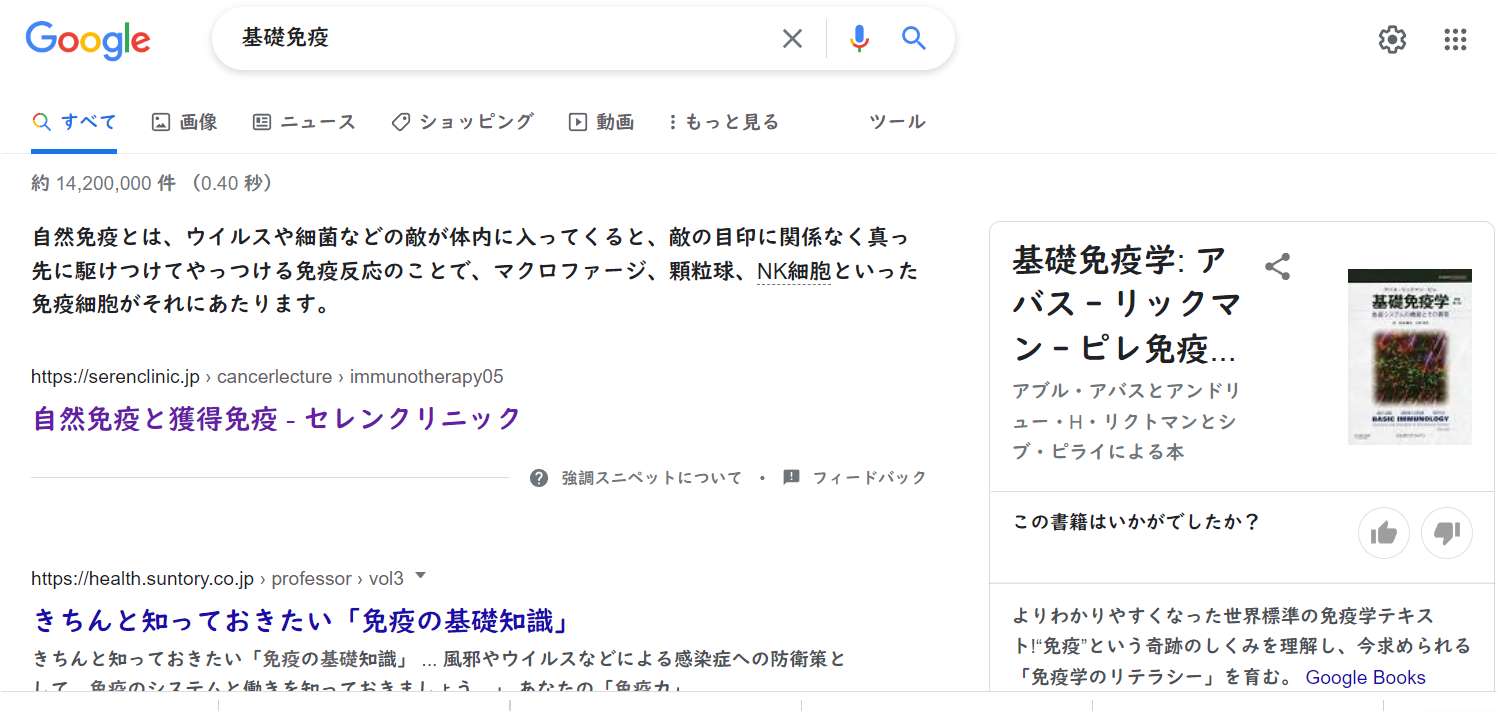This screenshot has height=712, width=1498.
Task: Dislike the book with thumbs down
Action: tap(1446, 533)
